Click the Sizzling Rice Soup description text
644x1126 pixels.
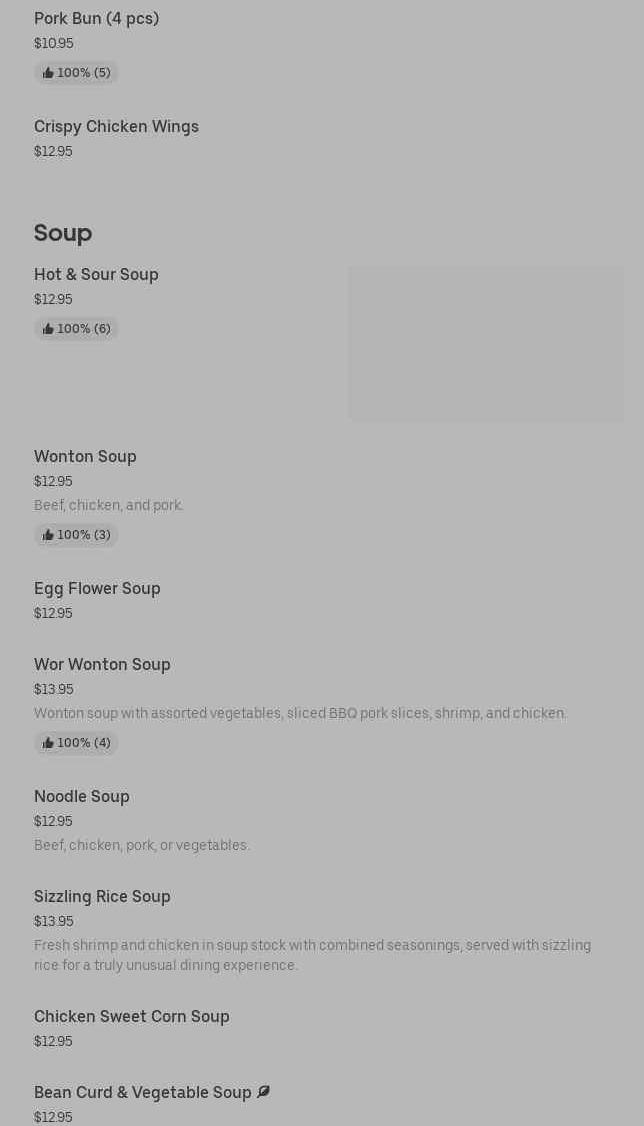(x=312, y=955)
